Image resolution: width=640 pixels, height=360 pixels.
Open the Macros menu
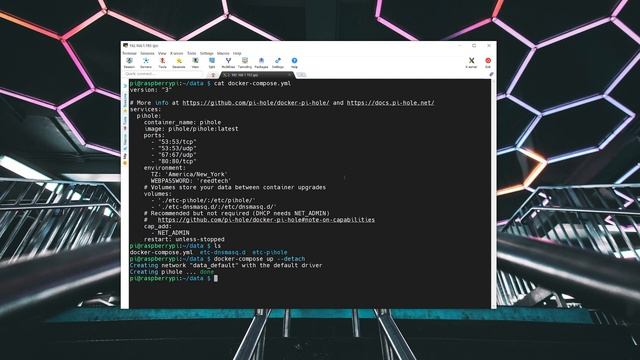coord(223,53)
